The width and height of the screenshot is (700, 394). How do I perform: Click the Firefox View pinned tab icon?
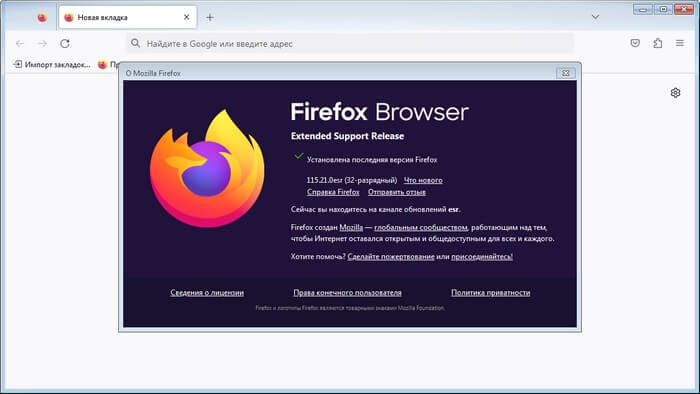point(42,17)
